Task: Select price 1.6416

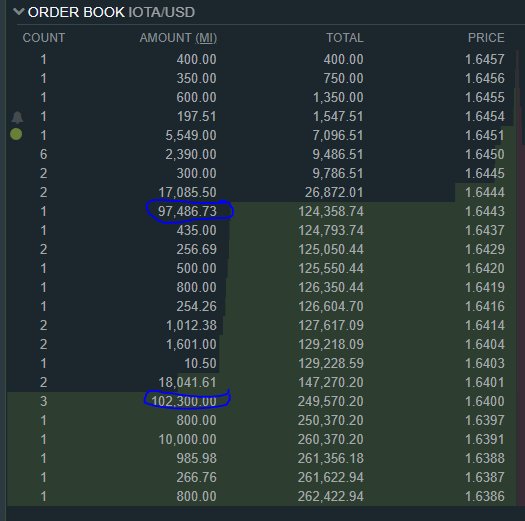Action: 484,306
